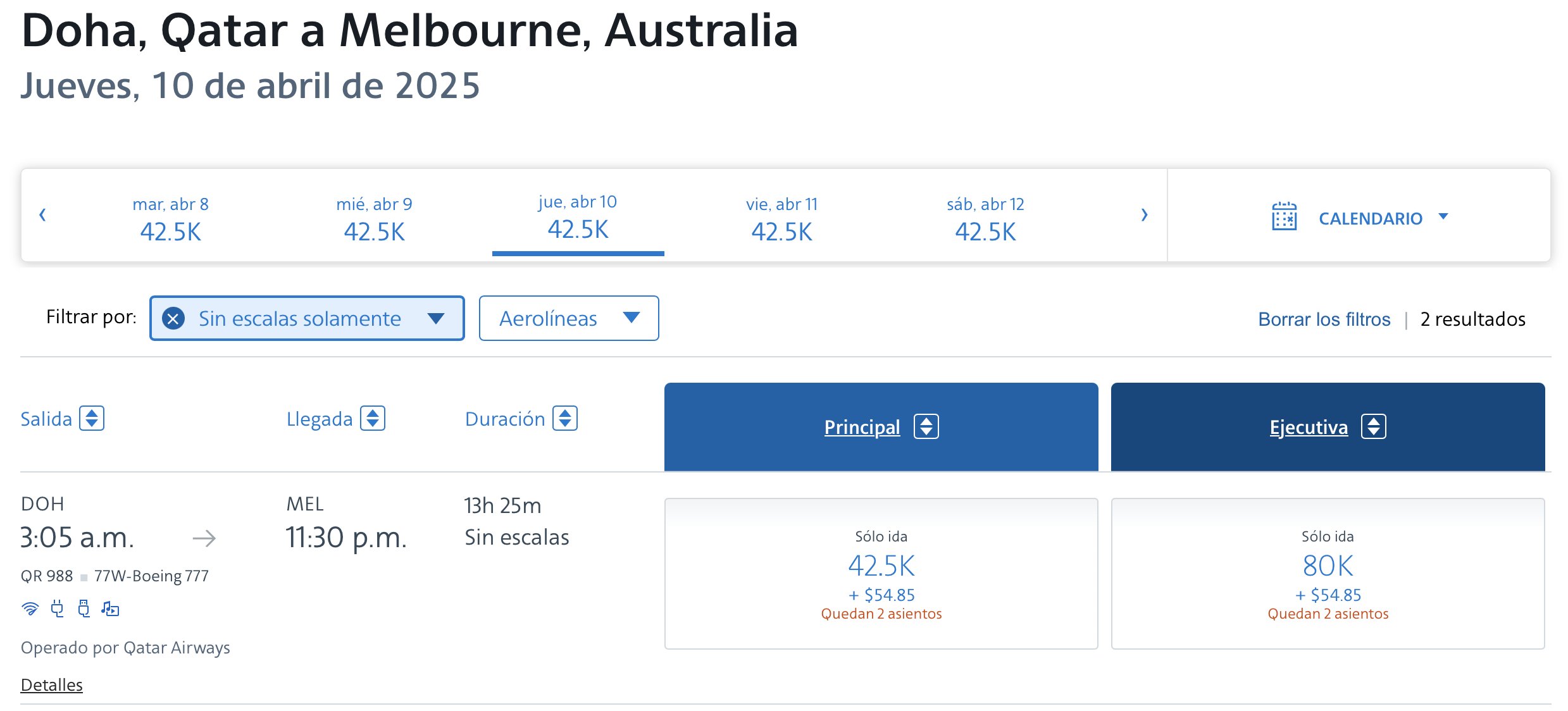Toggle sort order by Llegada
This screenshot has width=1568, height=711.
pyautogui.click(x=373, y=418)
